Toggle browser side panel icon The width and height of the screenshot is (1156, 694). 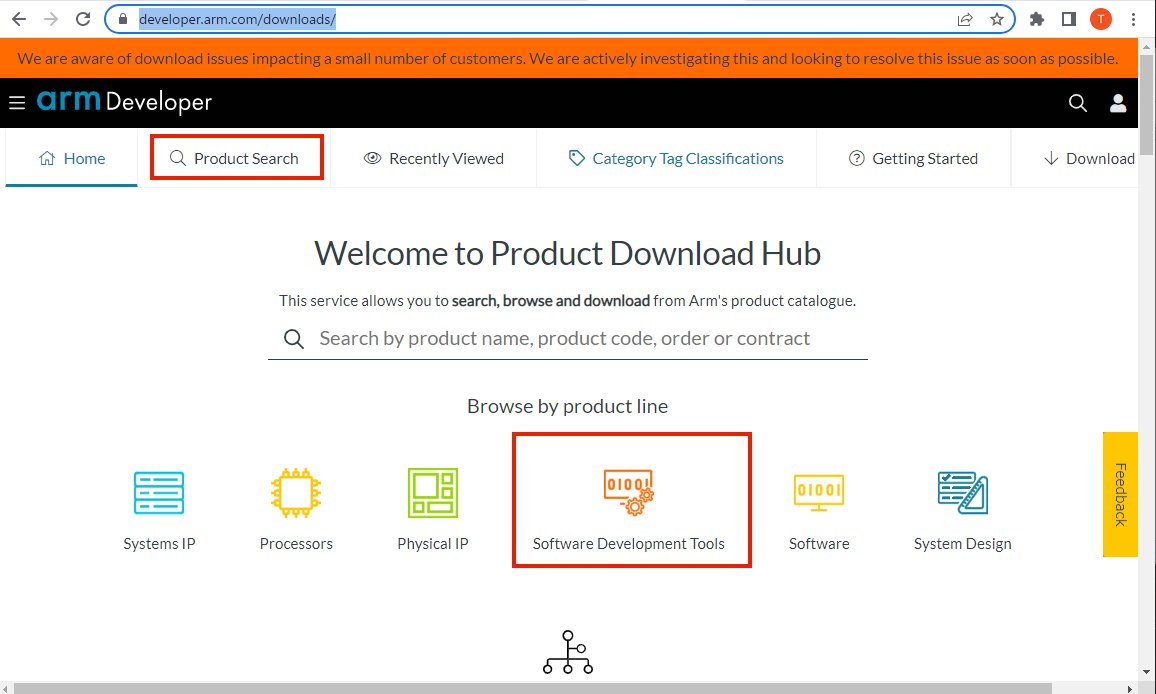[x=1069, y=19]
